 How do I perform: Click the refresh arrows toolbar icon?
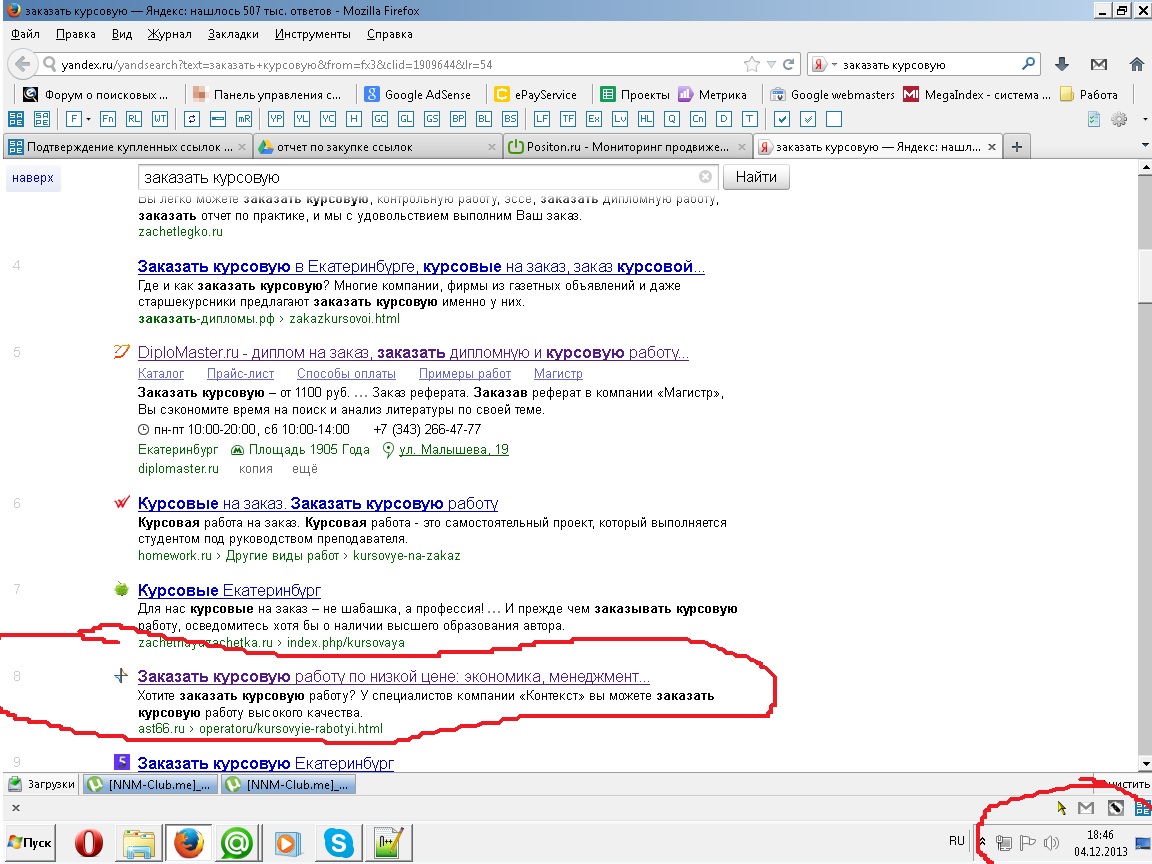click(192, 119)
